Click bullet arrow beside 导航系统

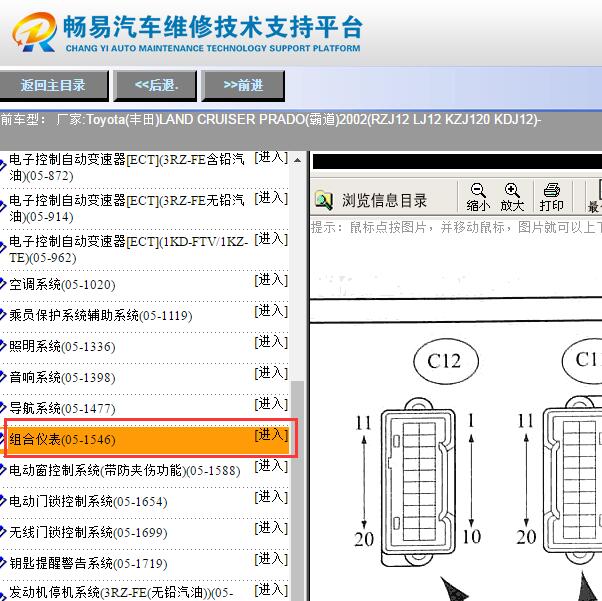(x=3, y=408)
